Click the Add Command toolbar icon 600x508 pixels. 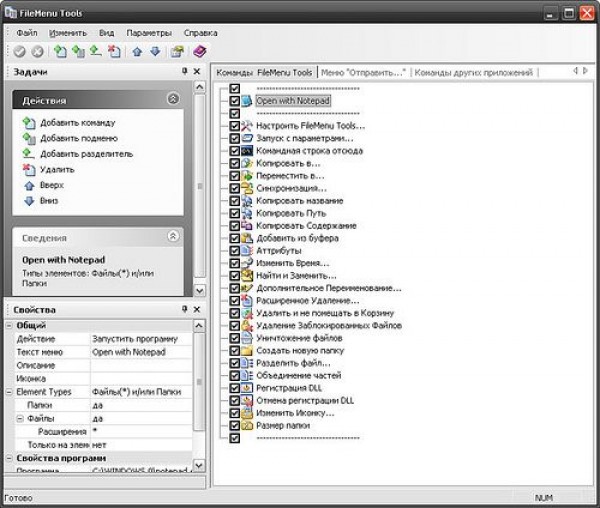point(59,51)
